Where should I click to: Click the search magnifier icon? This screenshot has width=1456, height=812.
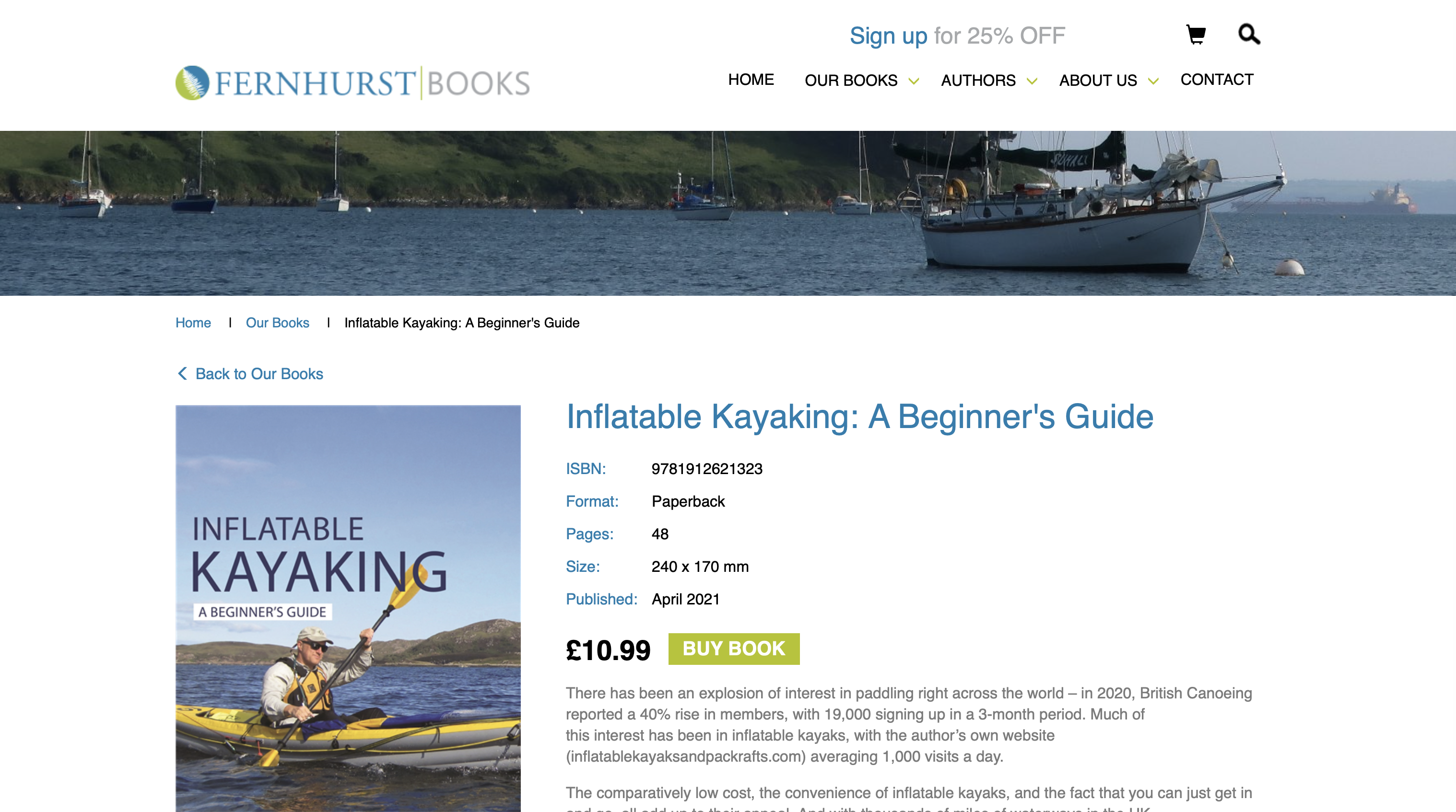point(1248,34)
